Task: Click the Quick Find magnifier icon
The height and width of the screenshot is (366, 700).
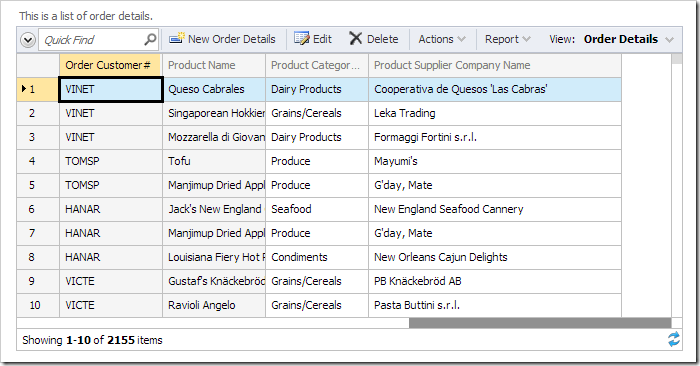Action: [x=150, y=39]
